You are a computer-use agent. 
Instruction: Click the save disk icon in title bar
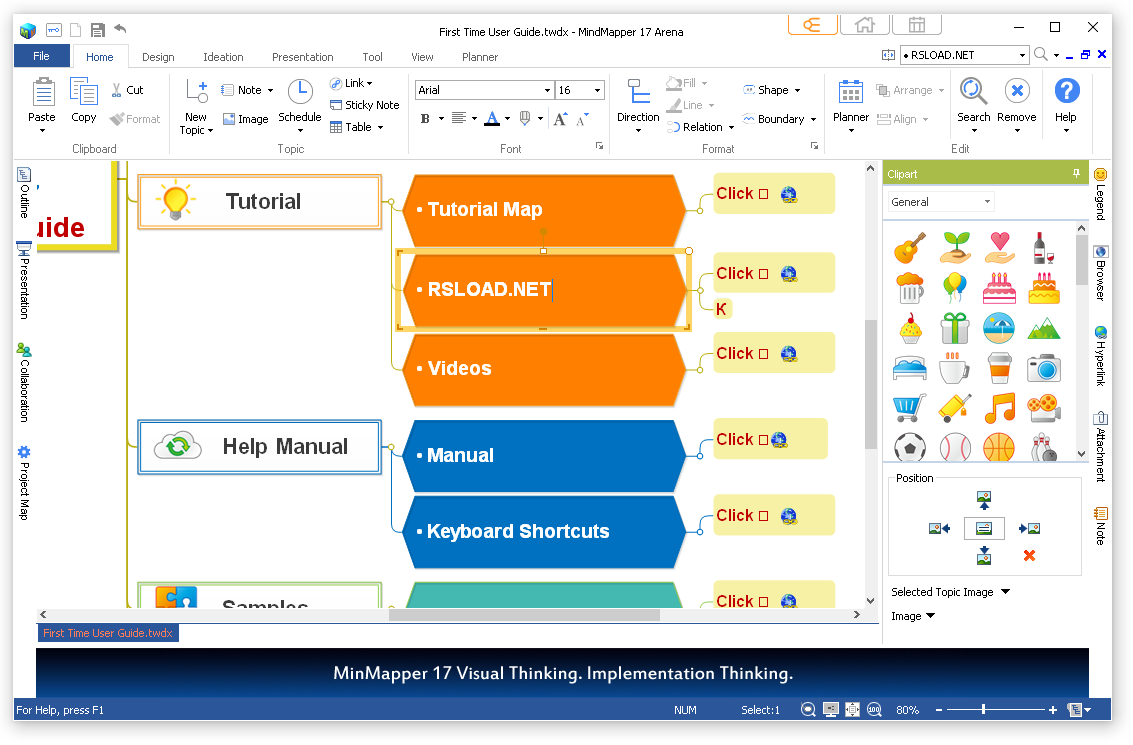pyautogui.click(x=98, y=30)
